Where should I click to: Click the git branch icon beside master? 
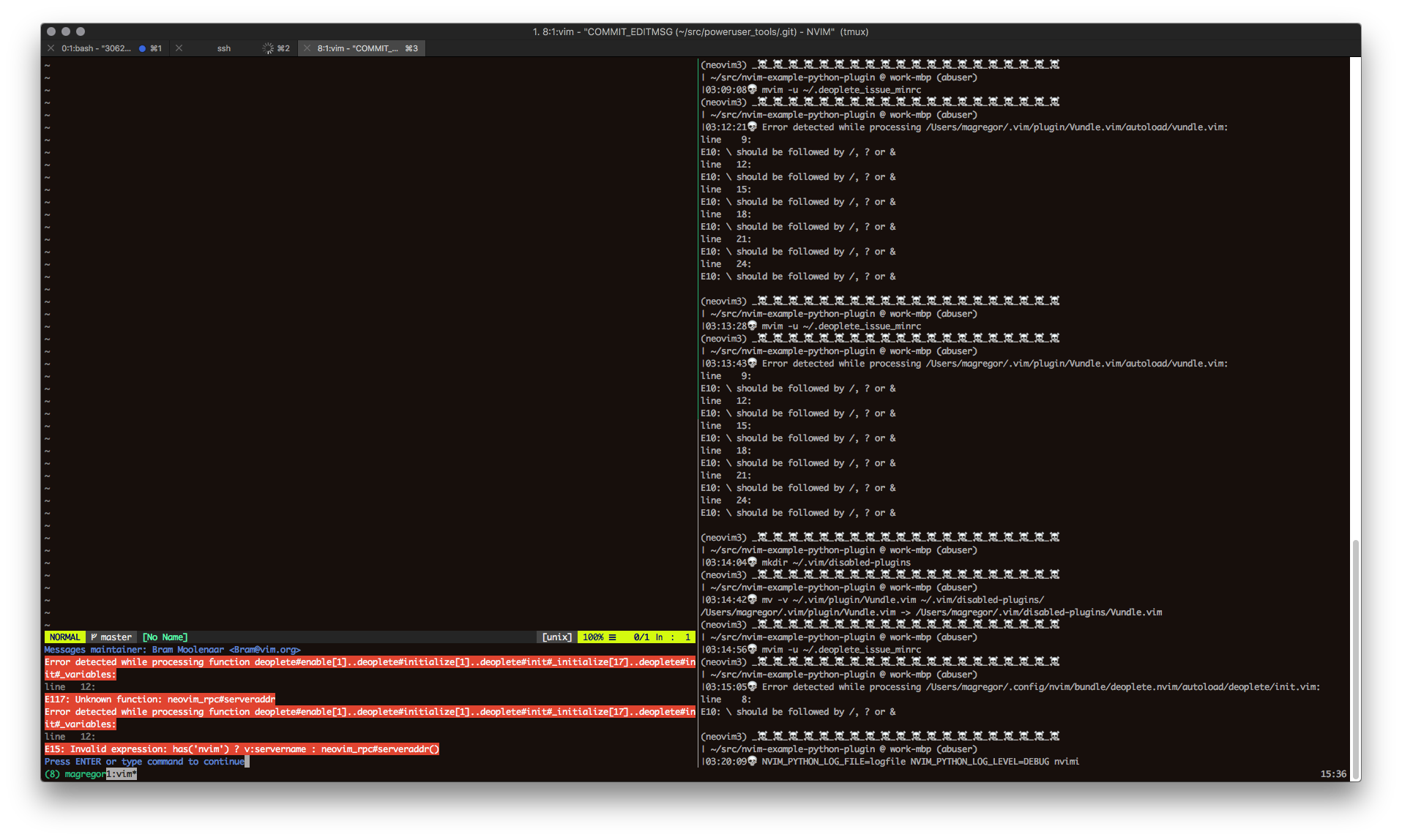pos(94,637)
